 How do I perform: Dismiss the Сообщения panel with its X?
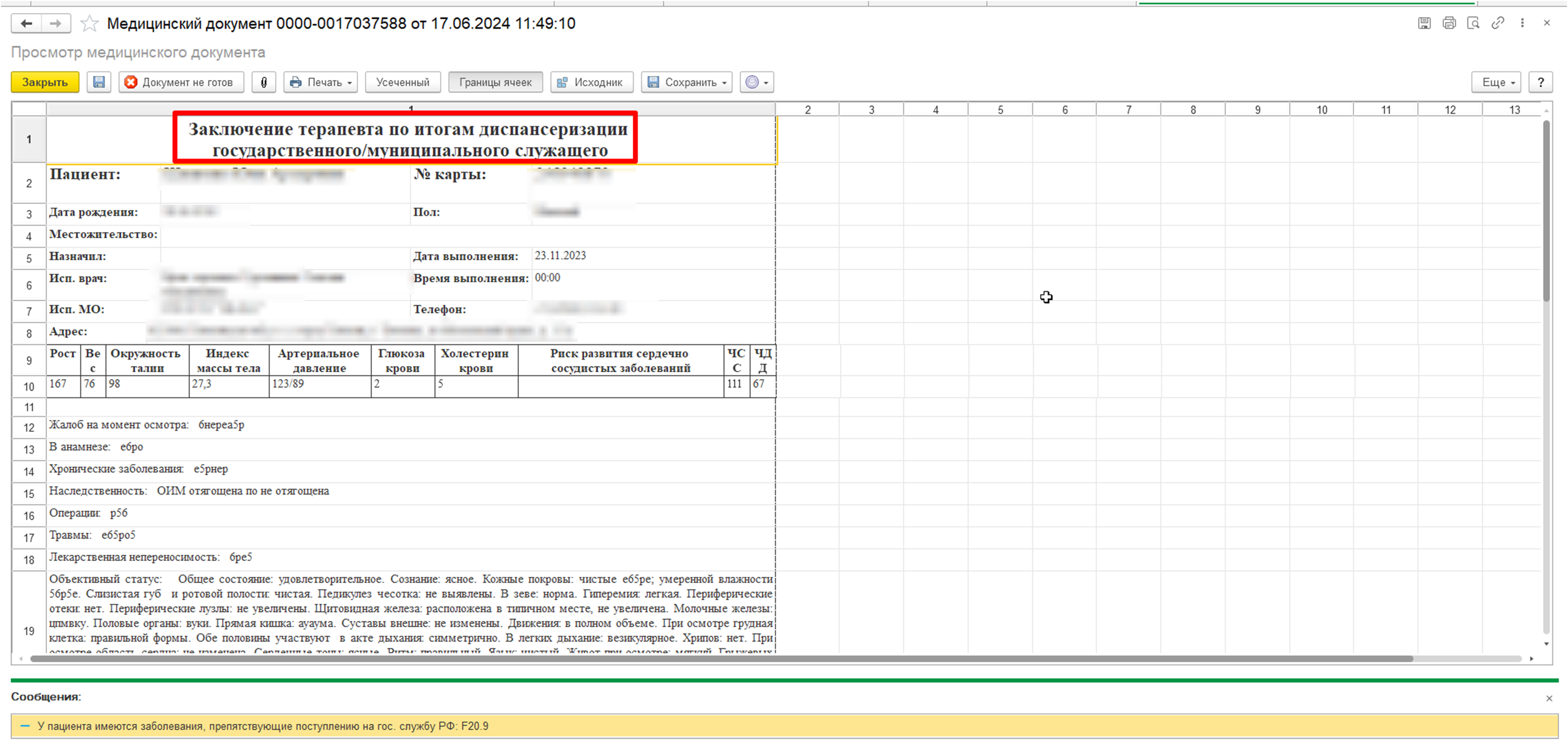point(1549,699)
